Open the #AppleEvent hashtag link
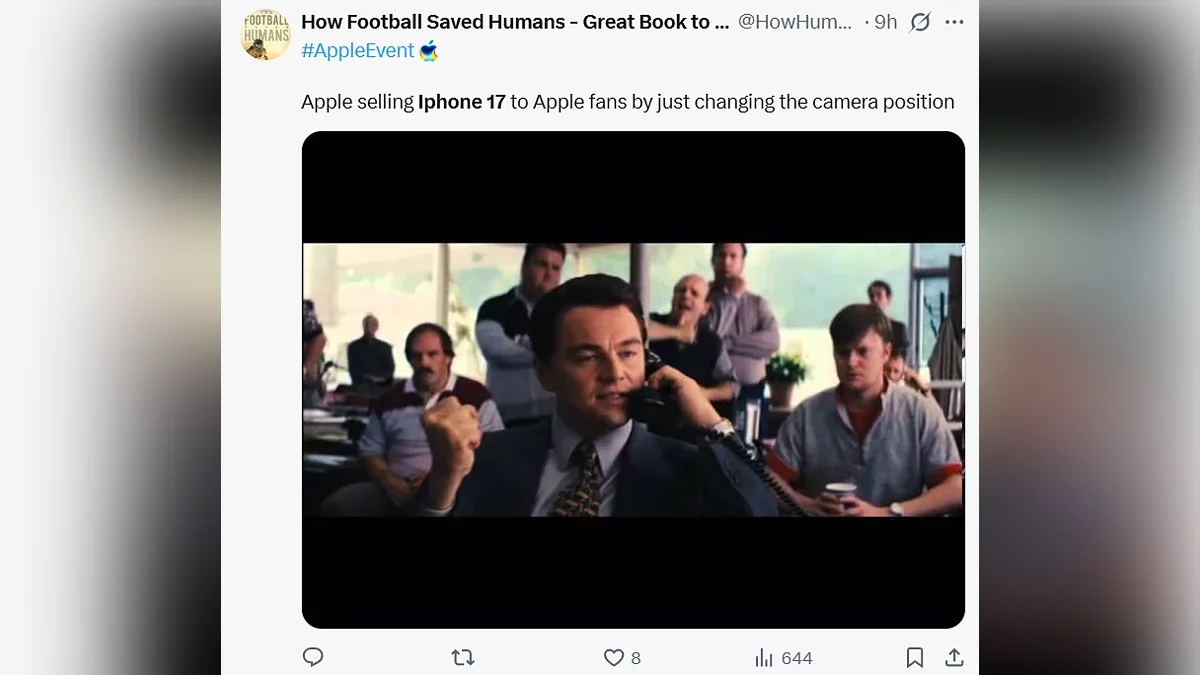1200x675 pixels. coord(357,51)
